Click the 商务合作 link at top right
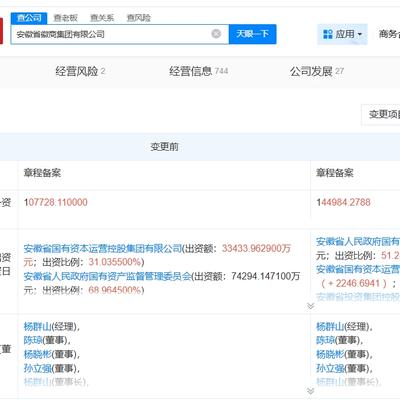The image size is (400, 400). pyautogui.click(x=389, y=34)
